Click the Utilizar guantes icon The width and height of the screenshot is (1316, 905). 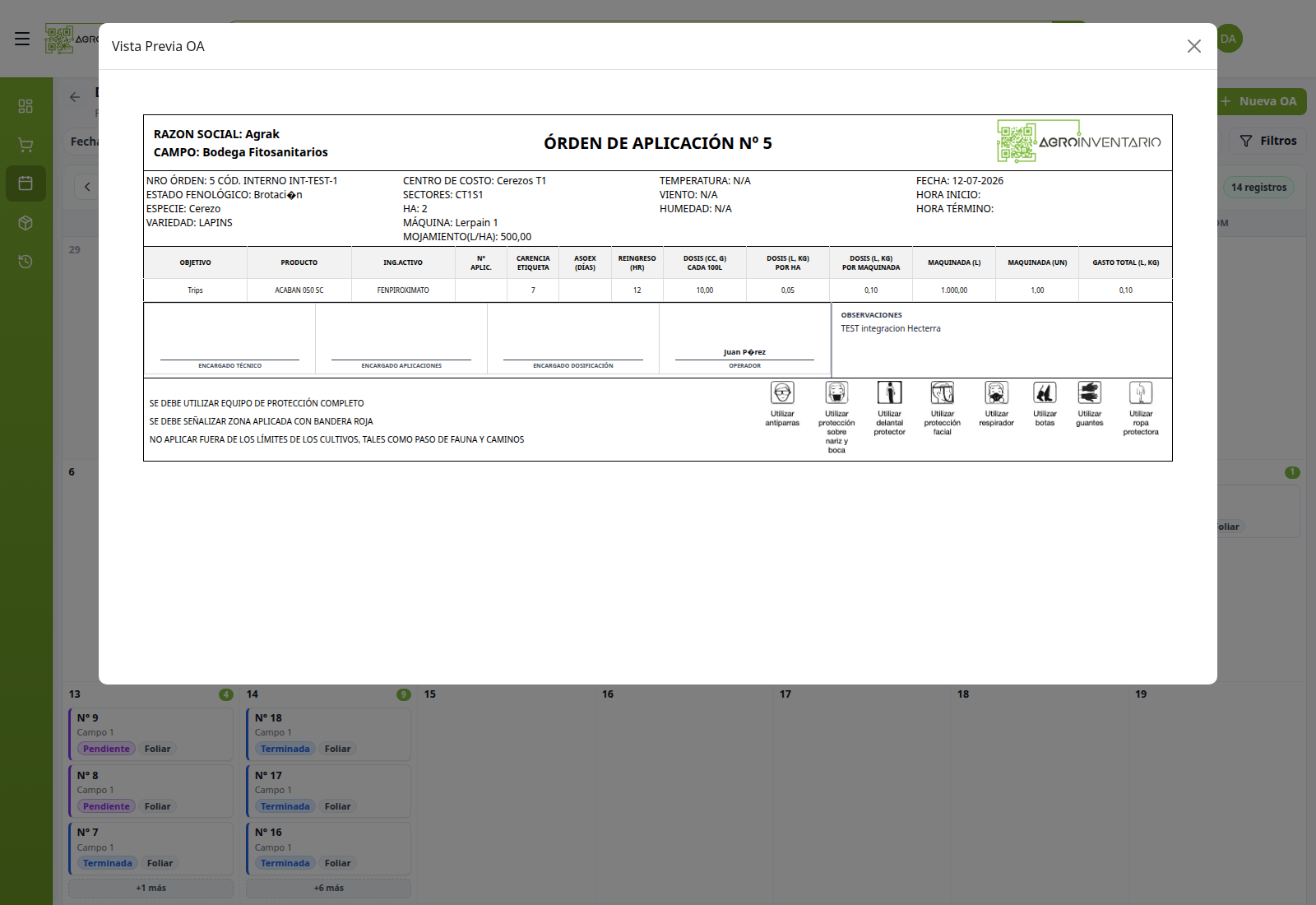coord(1090,392)
